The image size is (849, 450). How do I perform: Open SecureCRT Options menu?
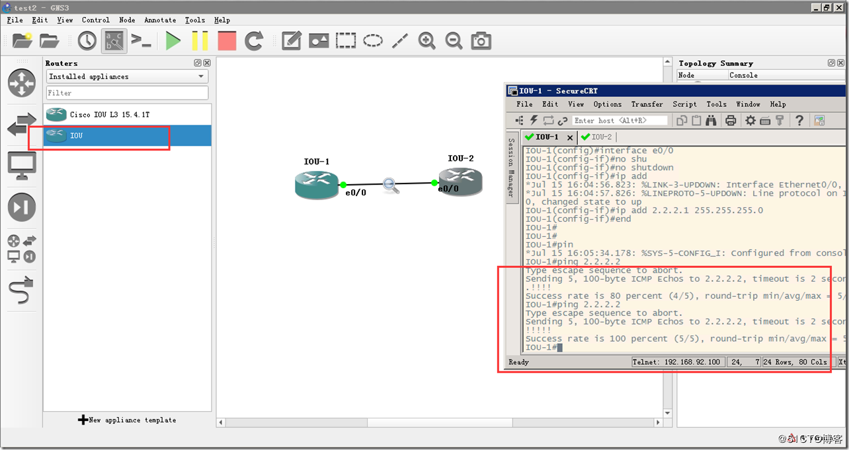pyautogui.click(x=608, y=104)
